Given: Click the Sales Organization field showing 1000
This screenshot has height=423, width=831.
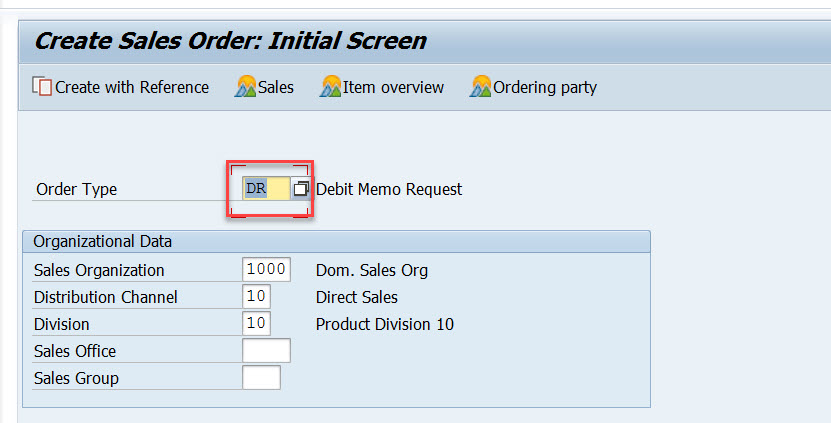Looking at the screenshot, I should click(x=266, y=270).
